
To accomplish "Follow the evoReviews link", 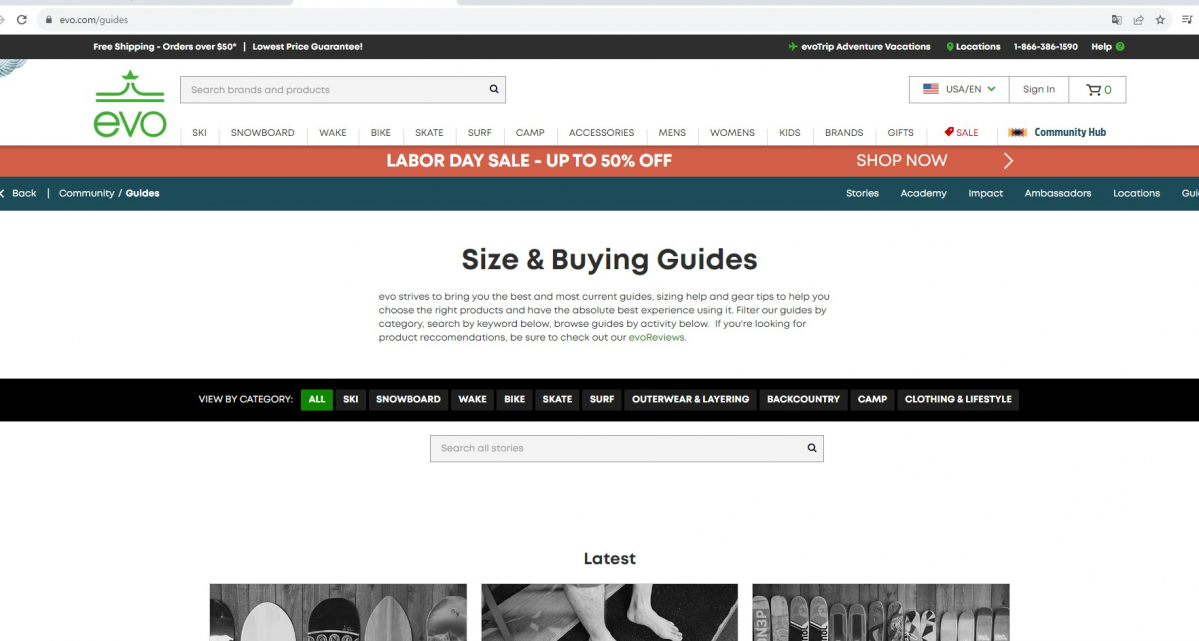I will 656,337.
